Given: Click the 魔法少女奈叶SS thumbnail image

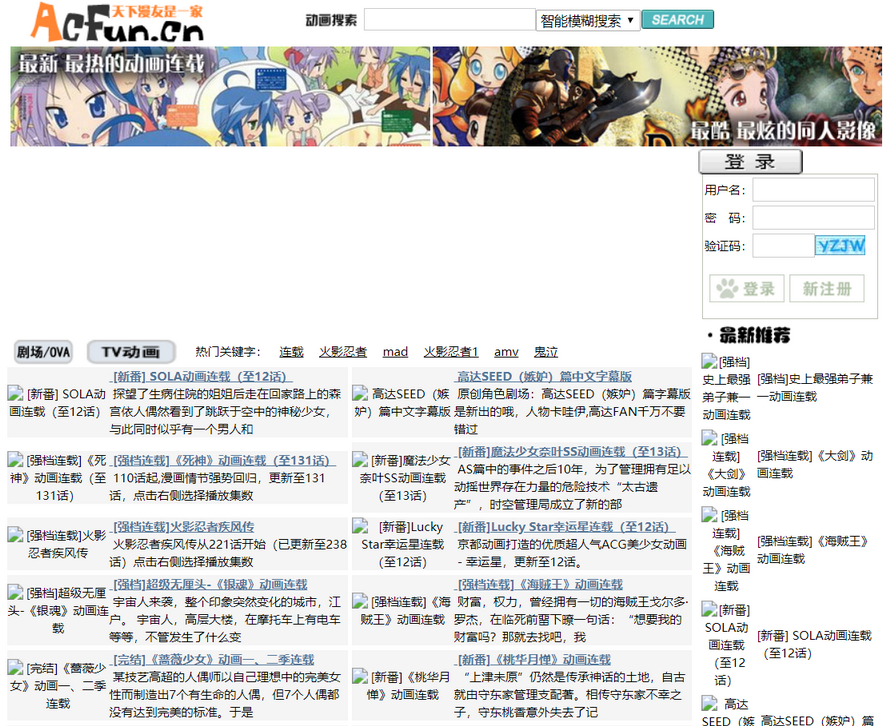Looking at the screenshot, I should pyautogui.click(x=402, y=478).
